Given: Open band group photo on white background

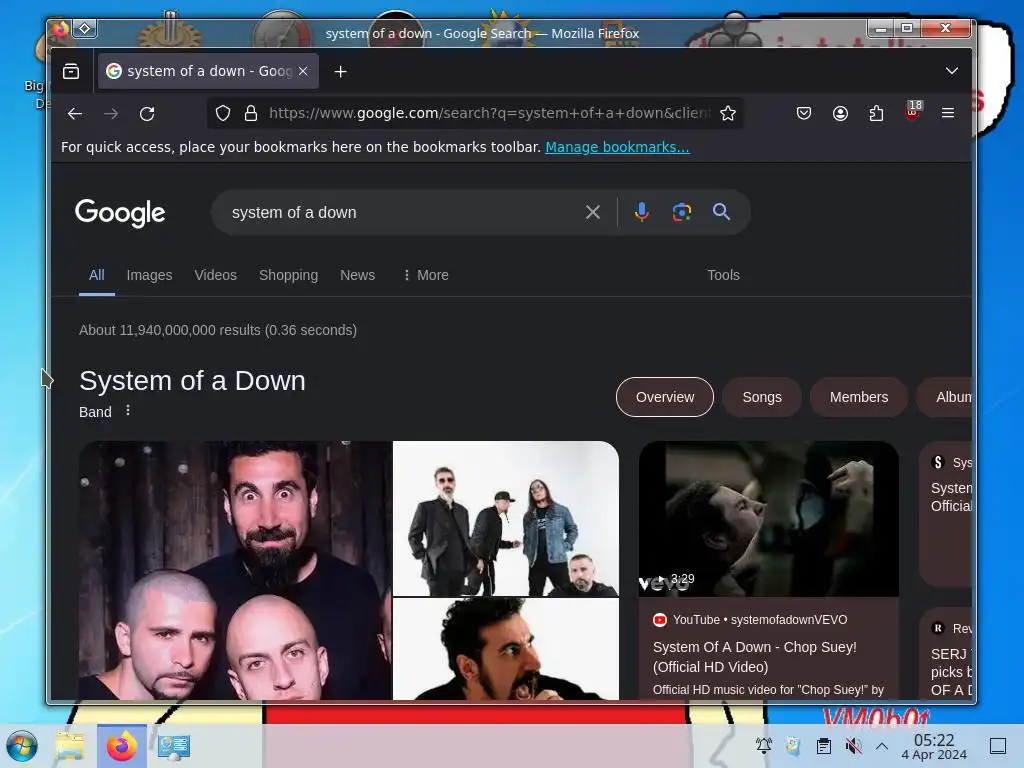Looking at the screenshot, I should [x=506, y=519].
